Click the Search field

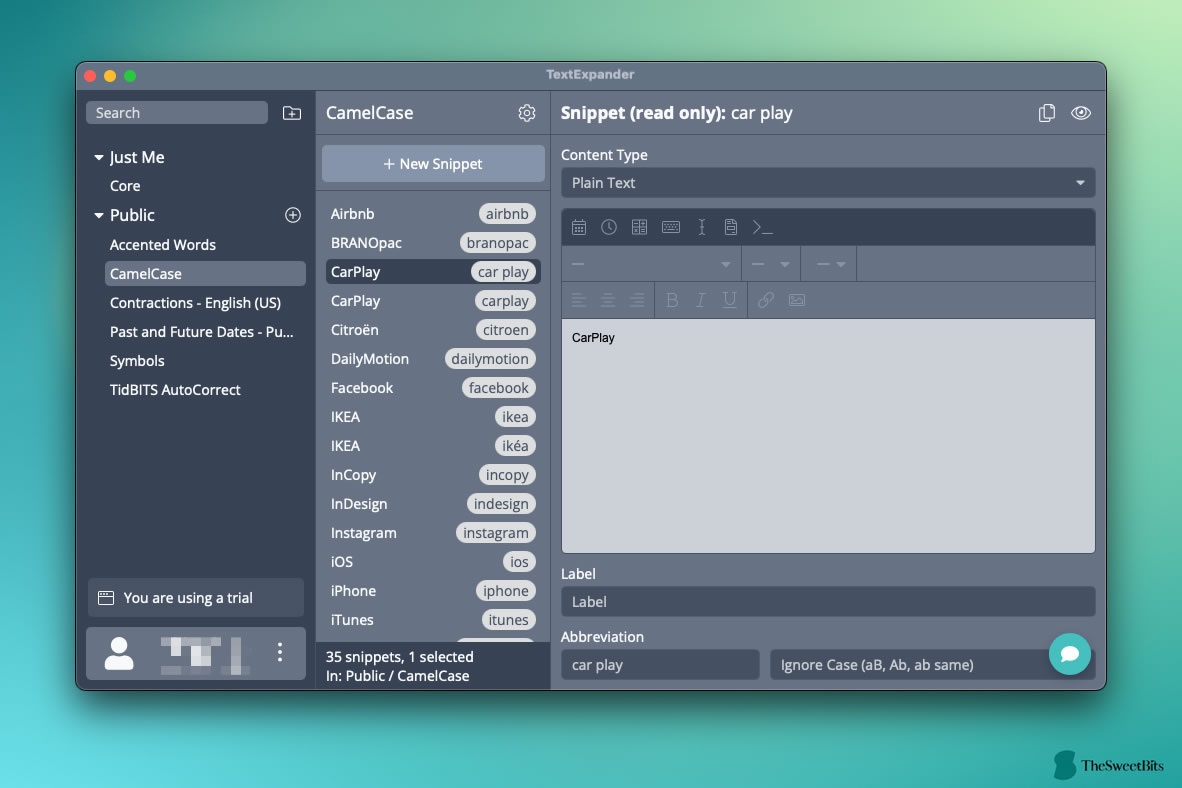177,113
